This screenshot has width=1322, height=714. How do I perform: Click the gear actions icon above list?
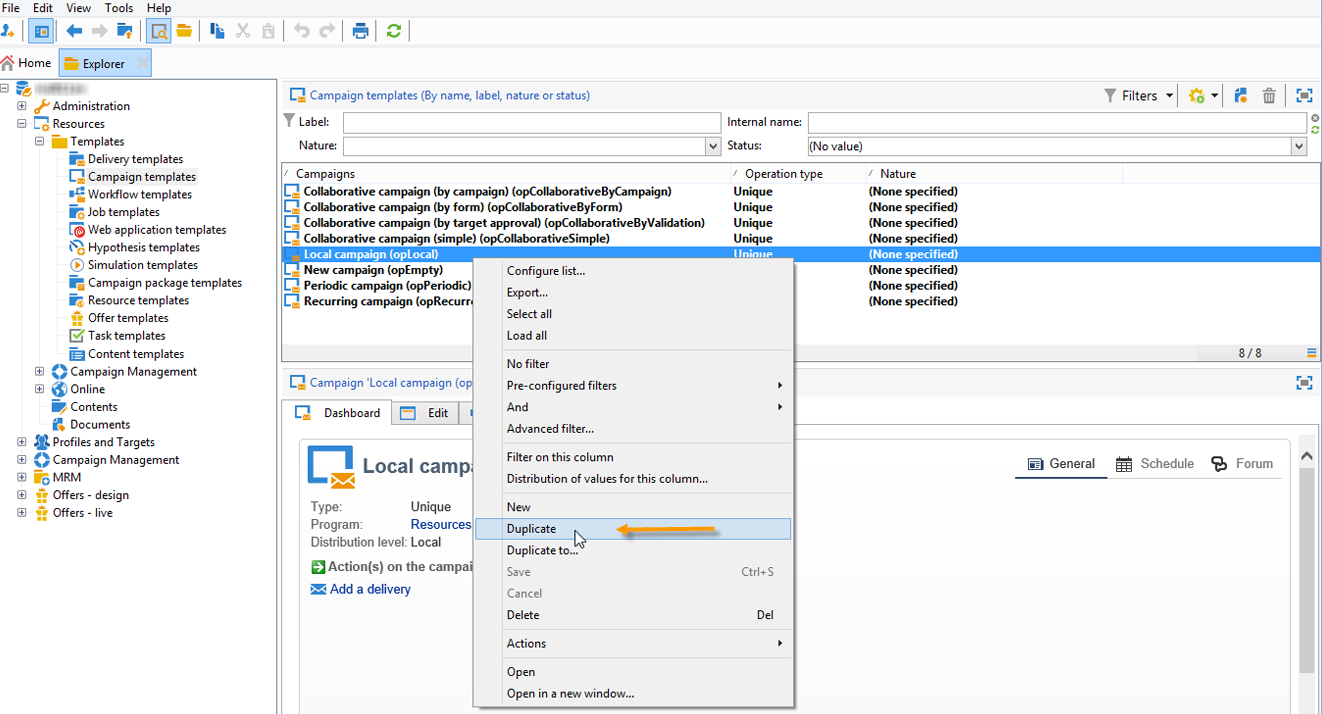1197,96
